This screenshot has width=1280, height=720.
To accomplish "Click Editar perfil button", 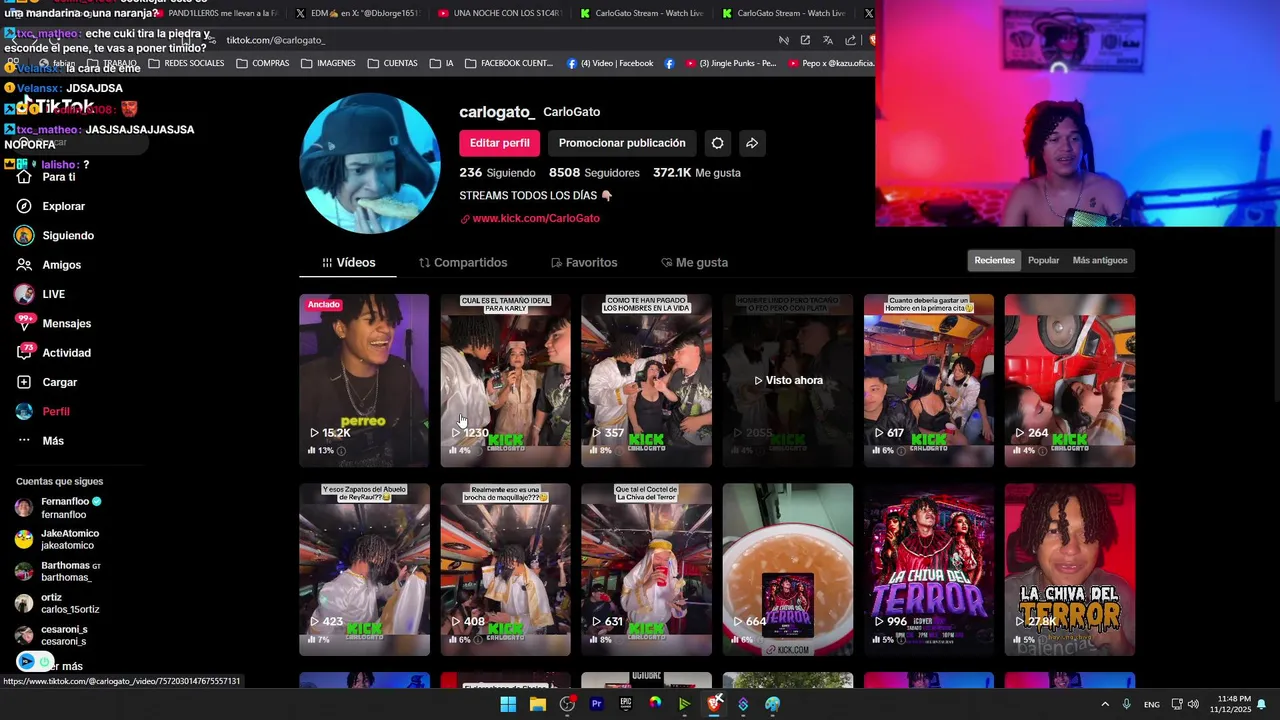I will point(500,143).
